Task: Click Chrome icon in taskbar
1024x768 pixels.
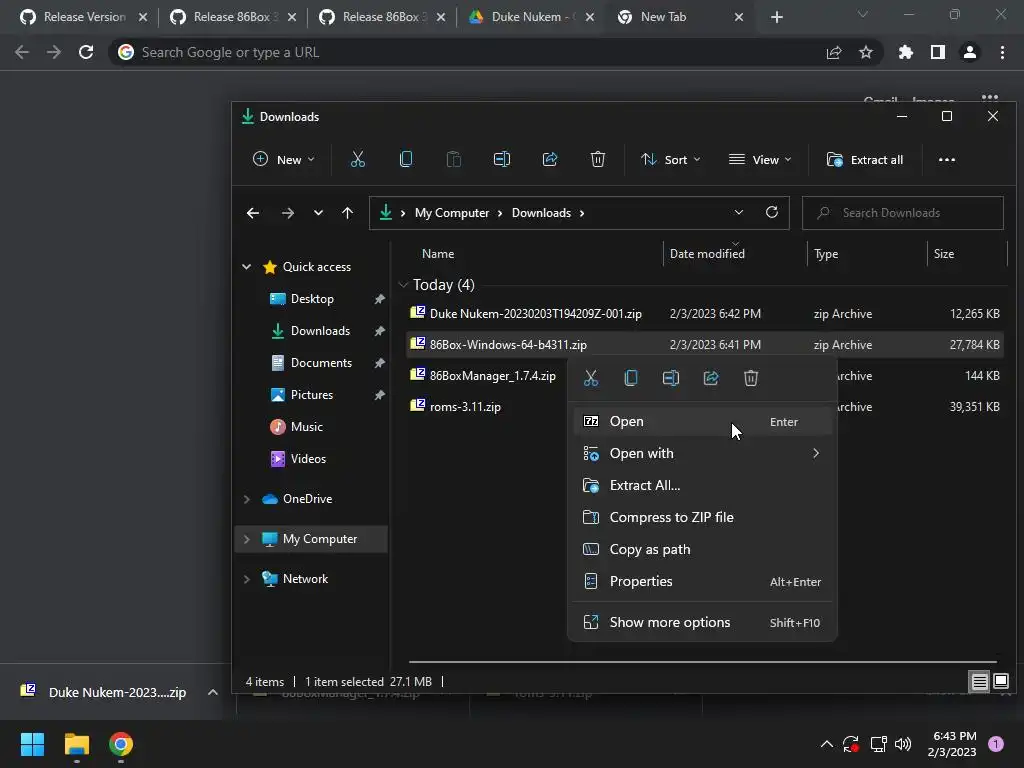Action: [x=121, y=744]
